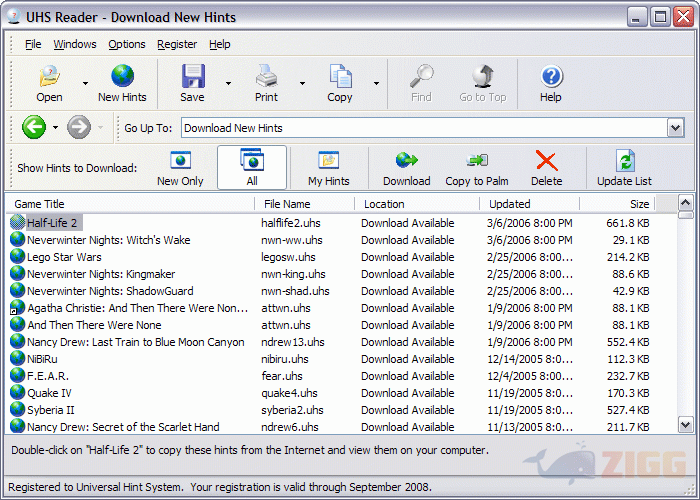Click the My Hints folder icon

pyautogui.click(x=329, y=160)
